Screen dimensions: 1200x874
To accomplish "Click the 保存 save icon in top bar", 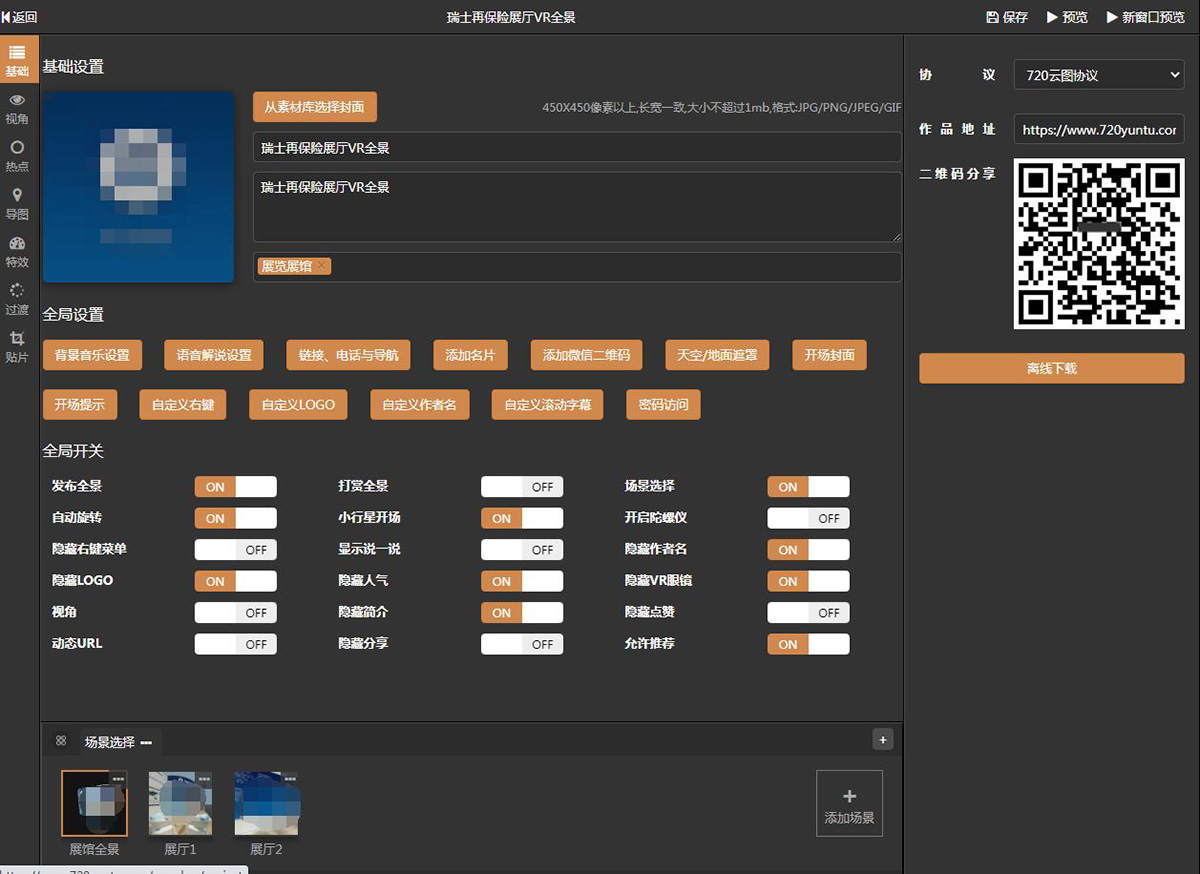I will tap(992, 17).
